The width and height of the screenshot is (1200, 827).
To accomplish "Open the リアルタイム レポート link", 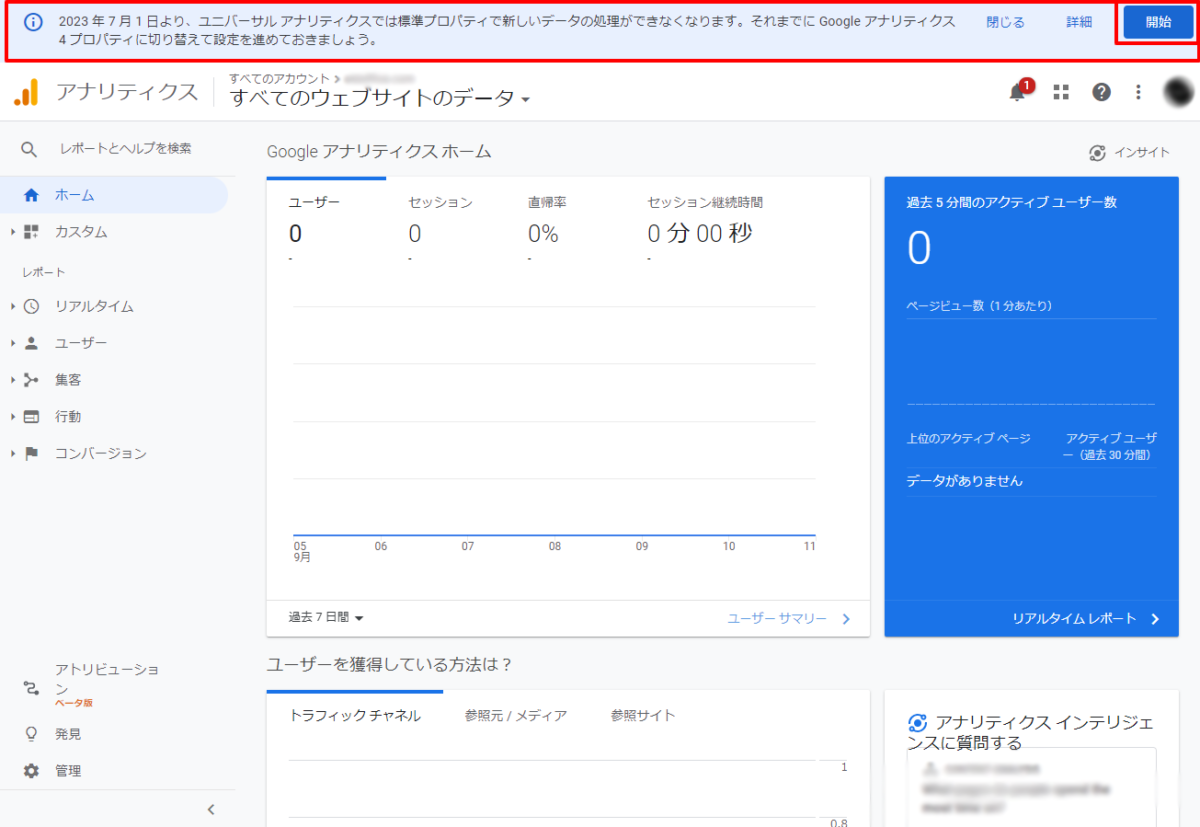I will 1086,619.
